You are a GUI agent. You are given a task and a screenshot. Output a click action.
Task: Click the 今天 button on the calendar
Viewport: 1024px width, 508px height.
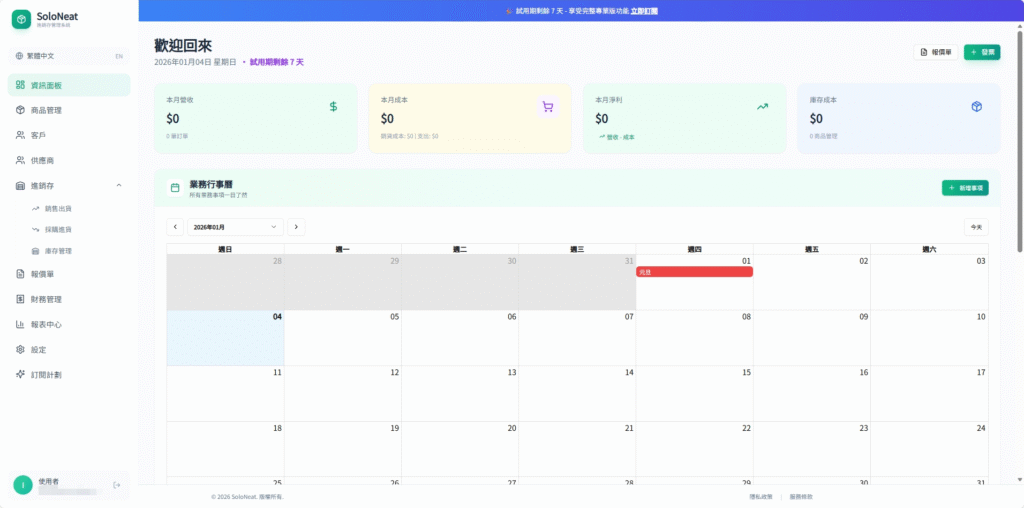(x=976, y=227)
